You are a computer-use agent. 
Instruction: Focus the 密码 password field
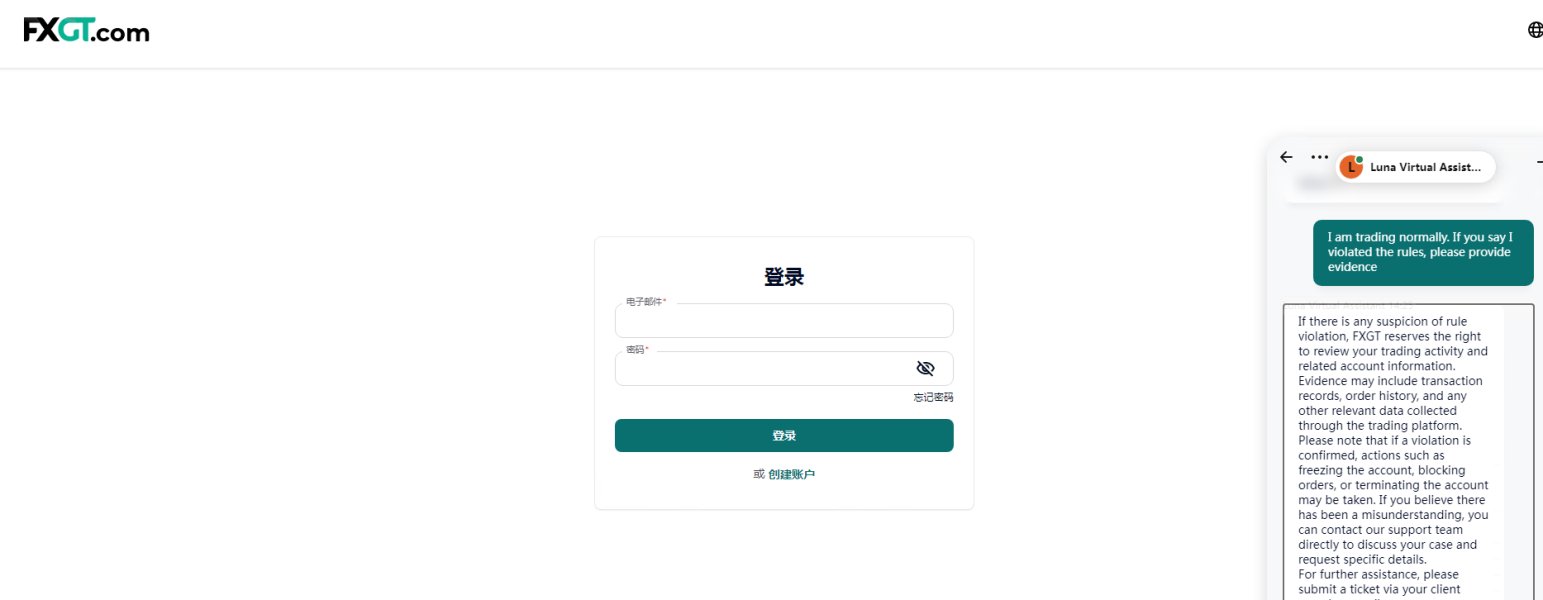(784, 368)
